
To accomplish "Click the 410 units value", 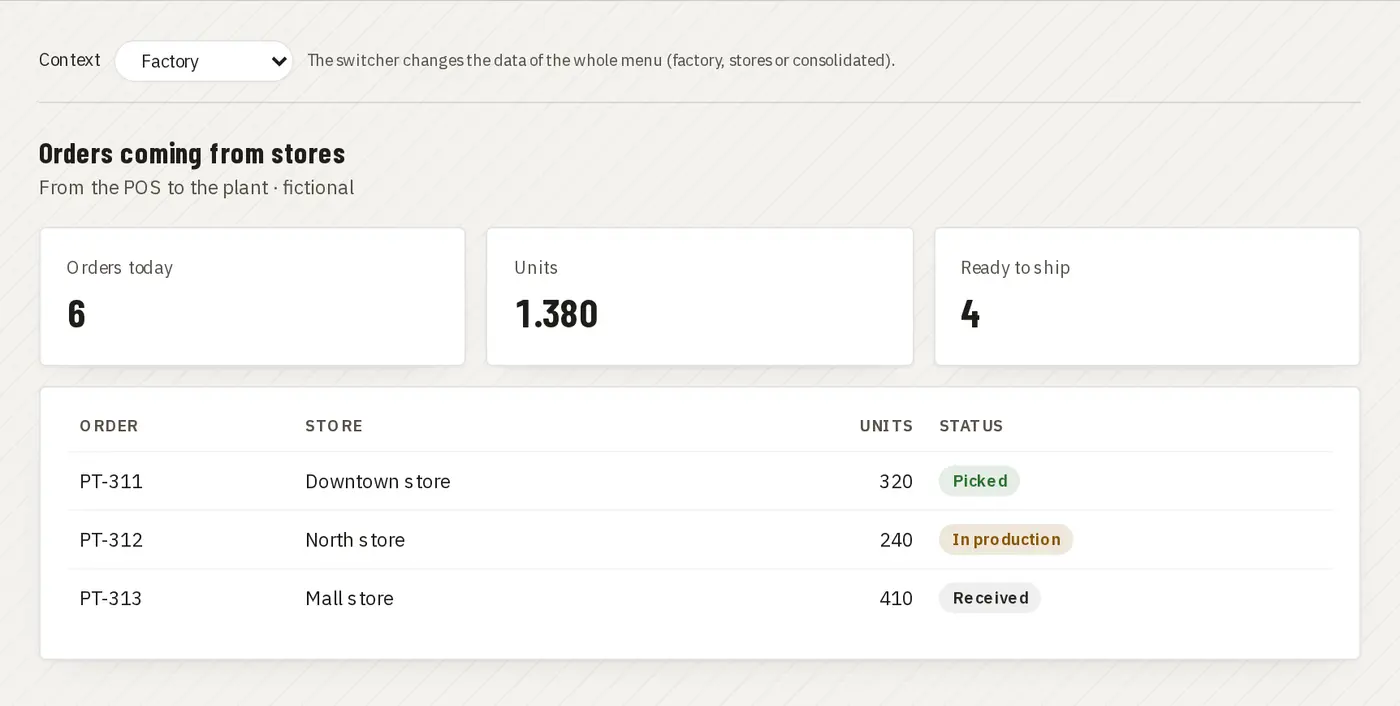I will click(896, 598).
